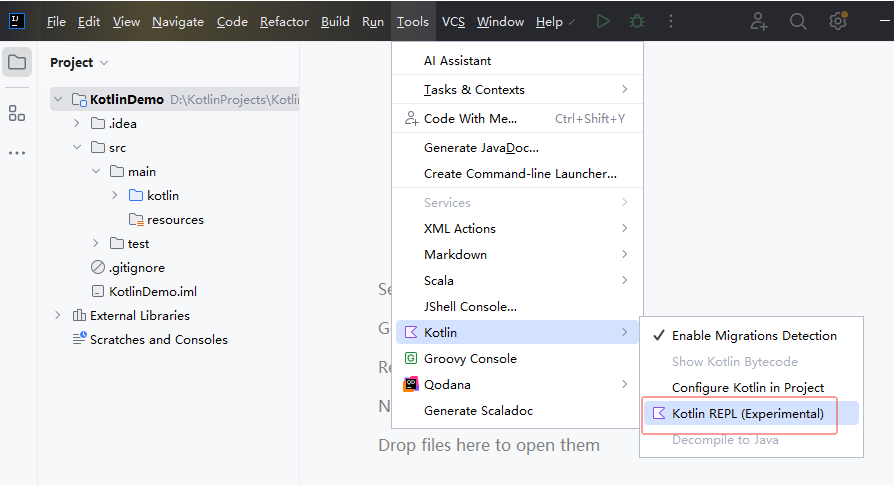
Task: Collapse the main folder node
Action: (x=96, y=171)
